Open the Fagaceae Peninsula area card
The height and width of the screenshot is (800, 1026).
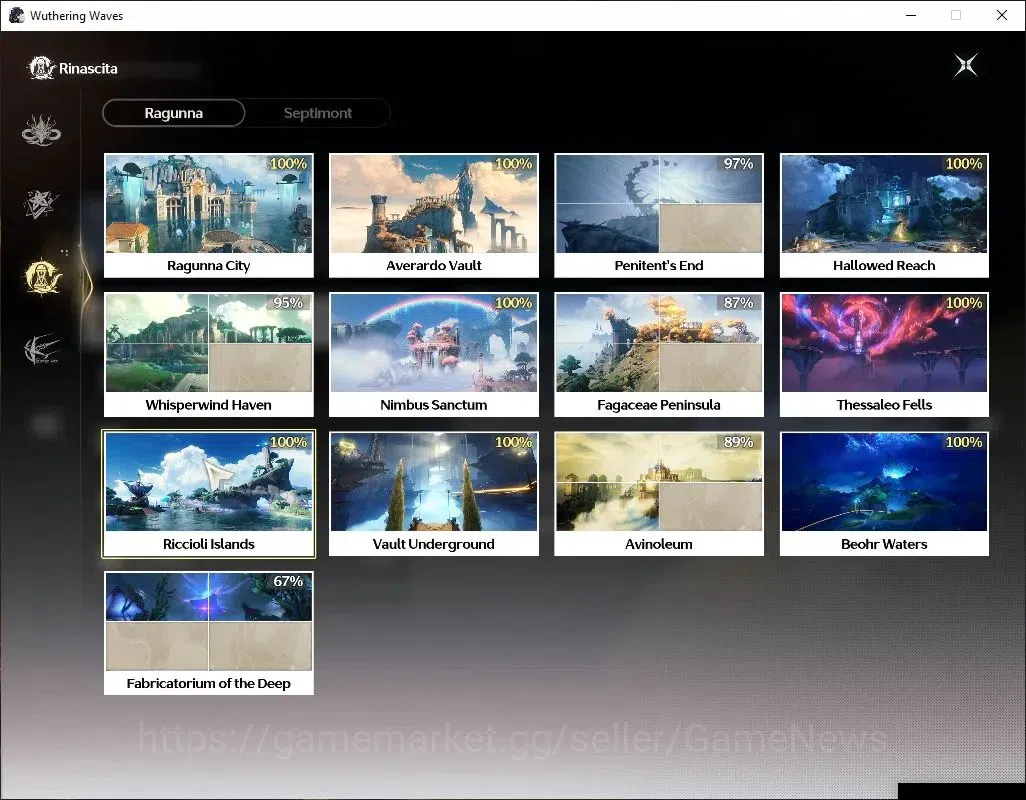[659, 355]
